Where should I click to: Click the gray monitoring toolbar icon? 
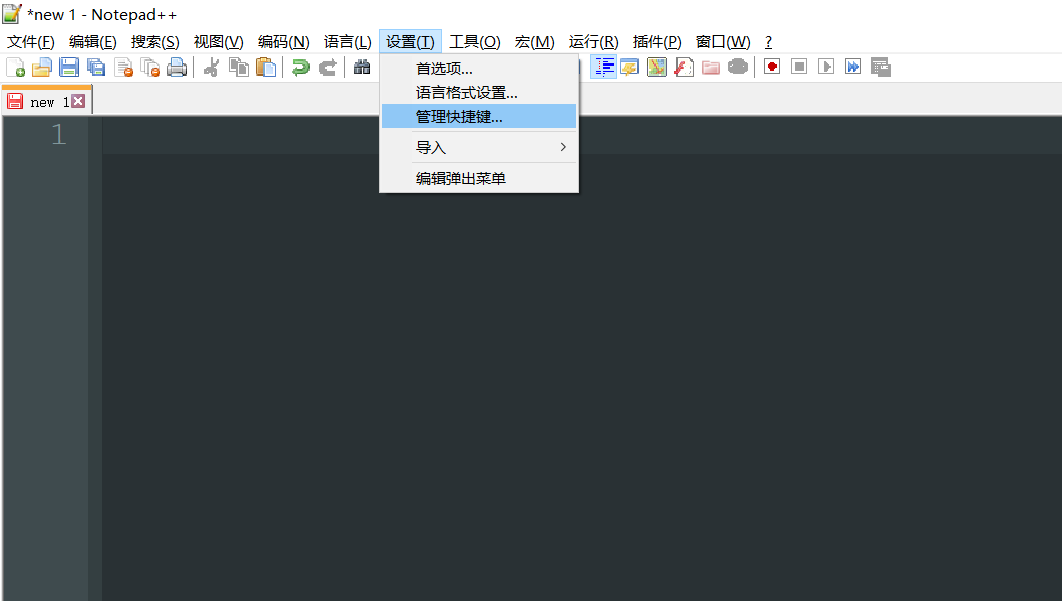(738, 67)
